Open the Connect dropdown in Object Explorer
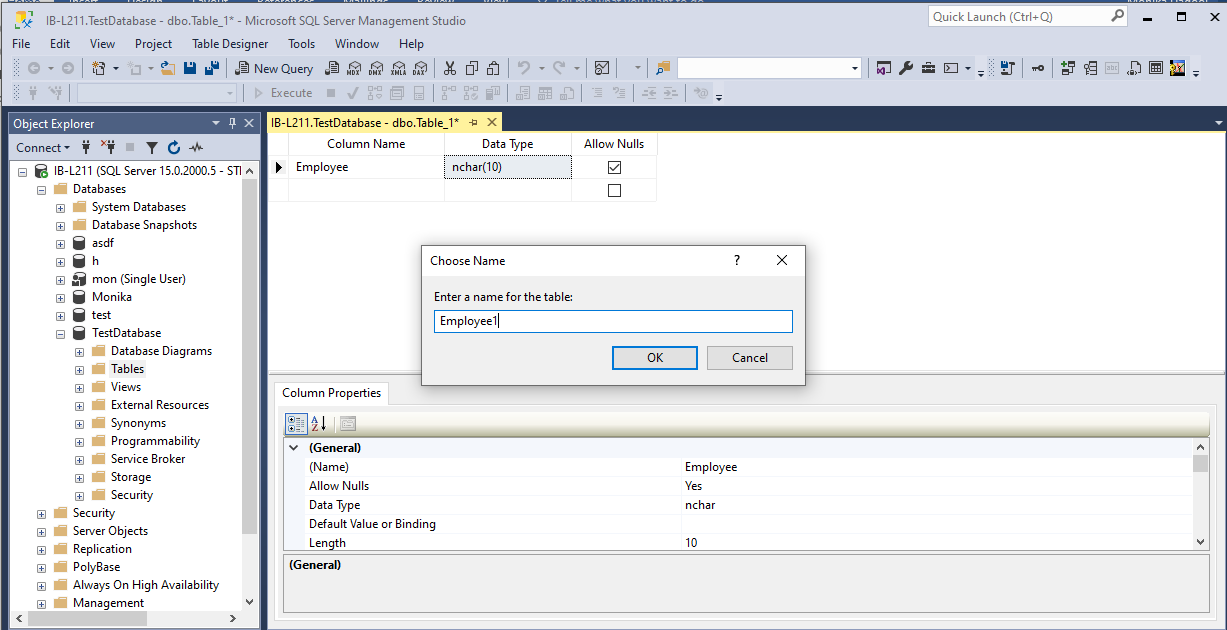The height and width of the screenshot is (630, 1227). pos(43,147)
